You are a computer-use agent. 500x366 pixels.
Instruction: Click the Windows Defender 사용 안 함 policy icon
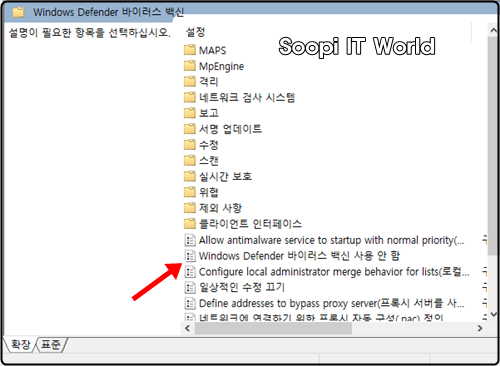190,256
